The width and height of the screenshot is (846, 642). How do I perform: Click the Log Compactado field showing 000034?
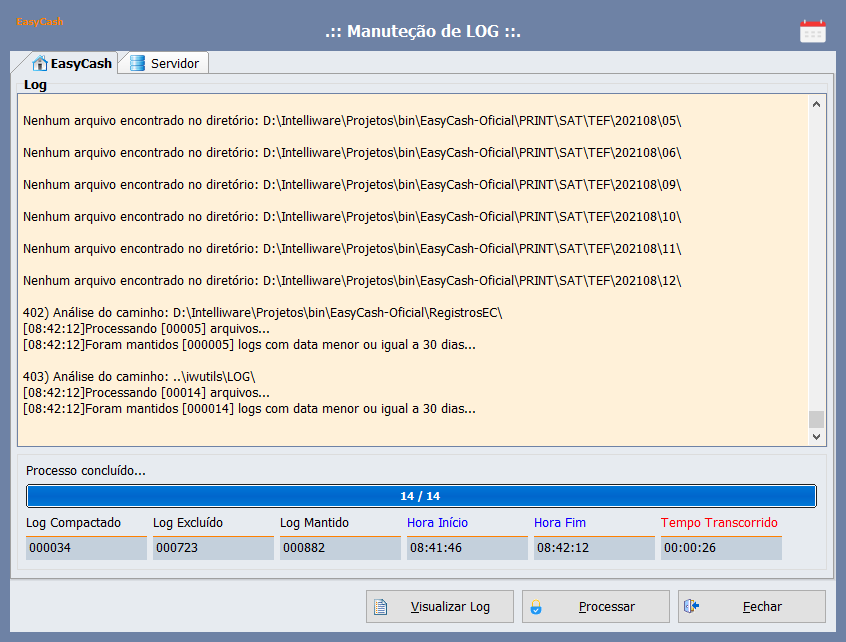click(x=86, y=548)
